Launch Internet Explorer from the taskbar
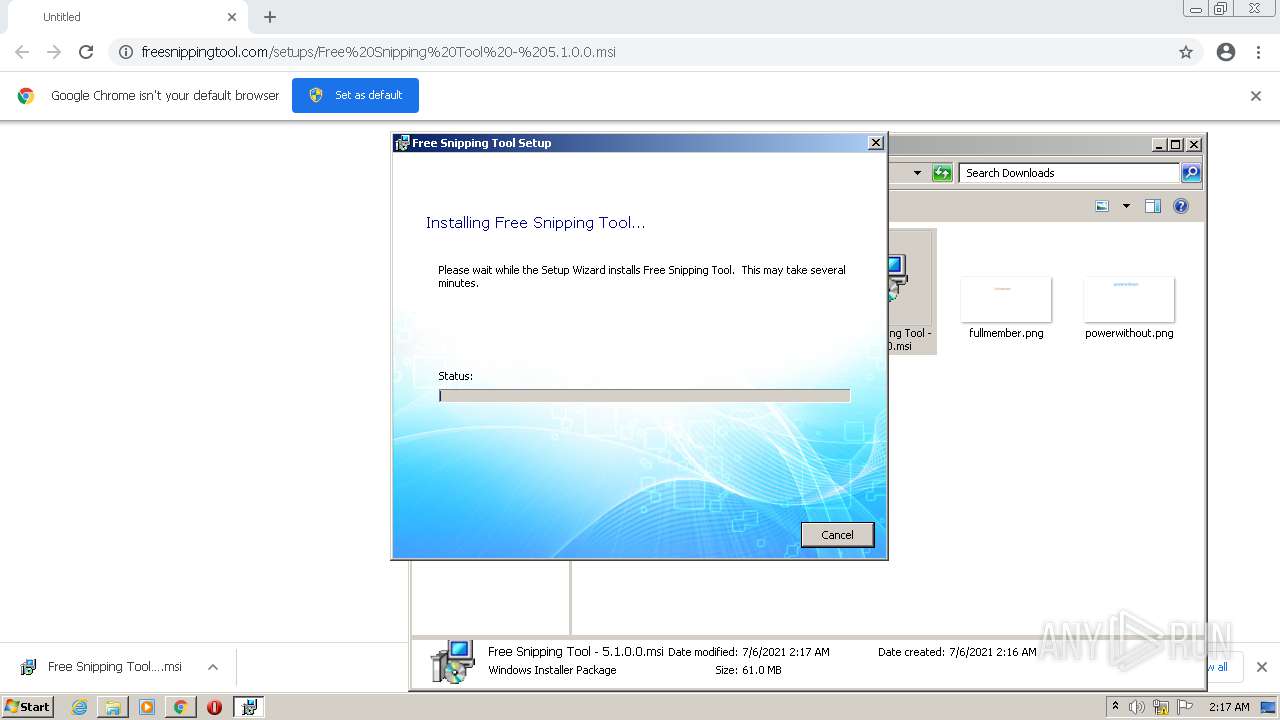The height and width of the screenshot is (720, 1280). (x=79, y=707)
